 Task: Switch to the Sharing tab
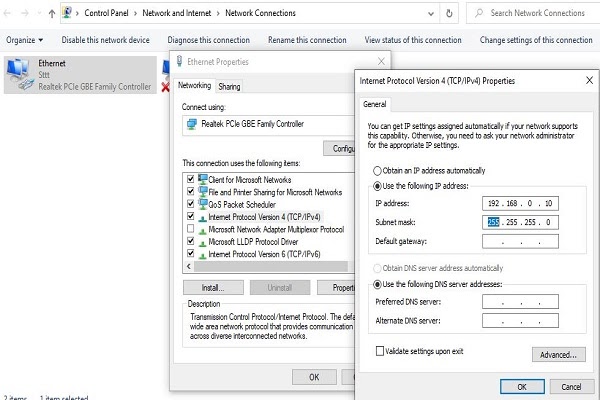[229, 87]
